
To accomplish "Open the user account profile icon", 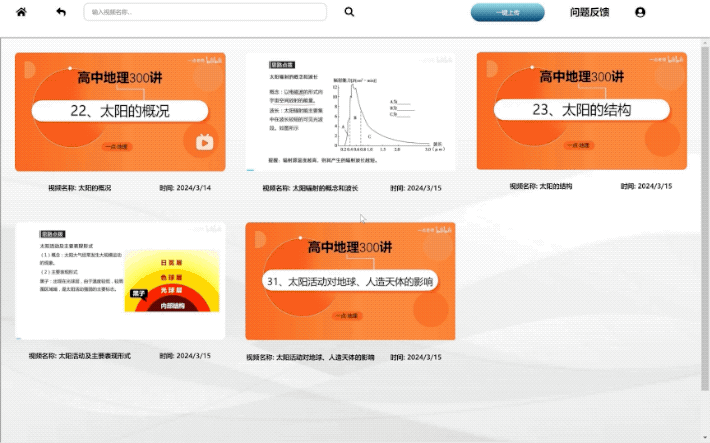I will [640, 12].
